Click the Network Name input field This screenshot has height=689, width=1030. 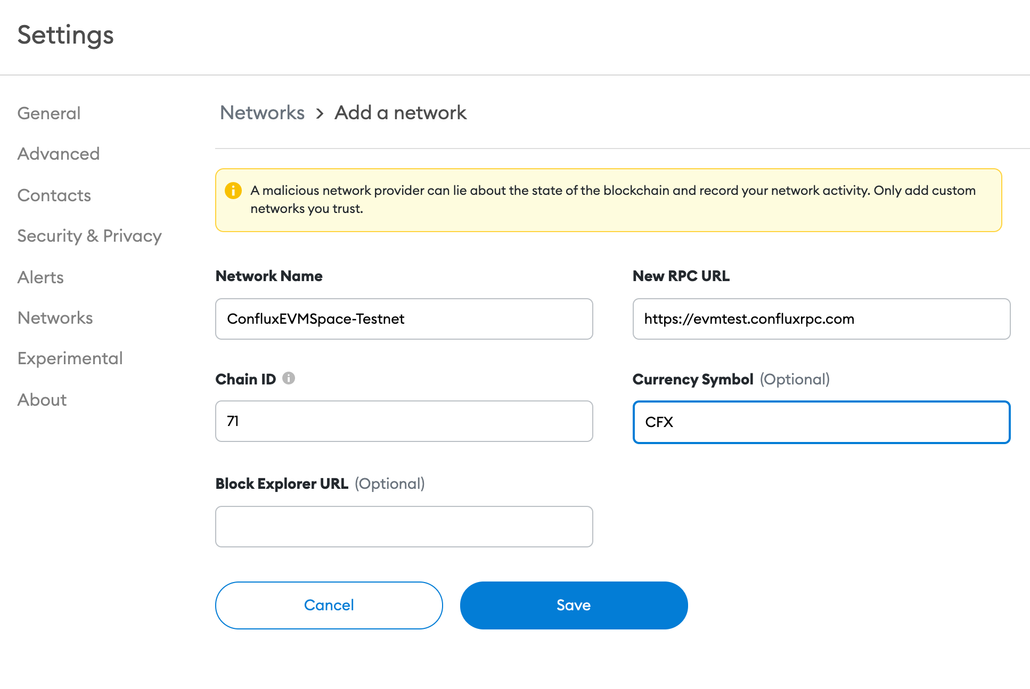(x=404, y=318)
